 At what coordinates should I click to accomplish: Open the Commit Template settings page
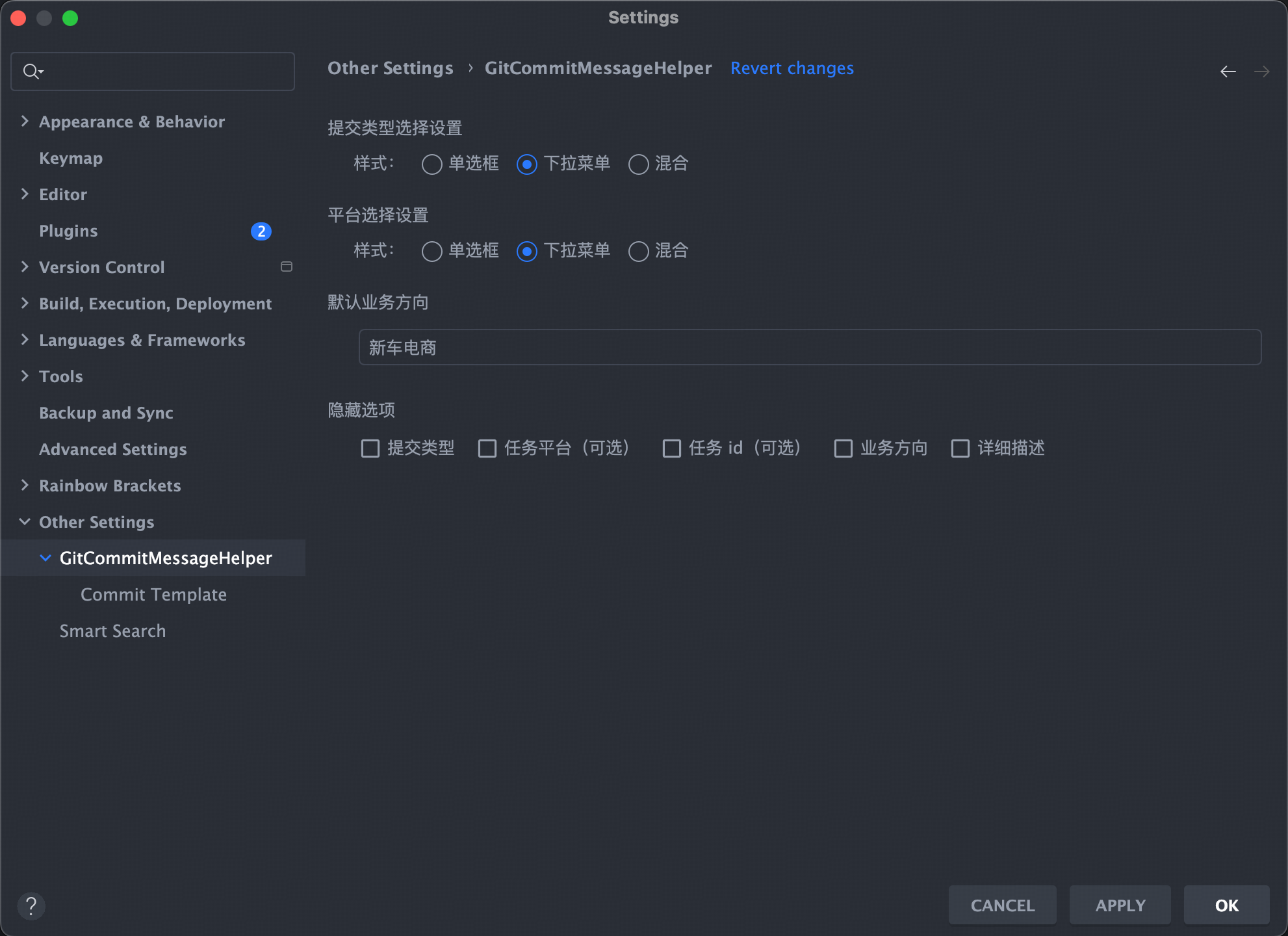(x=153, y=595)
